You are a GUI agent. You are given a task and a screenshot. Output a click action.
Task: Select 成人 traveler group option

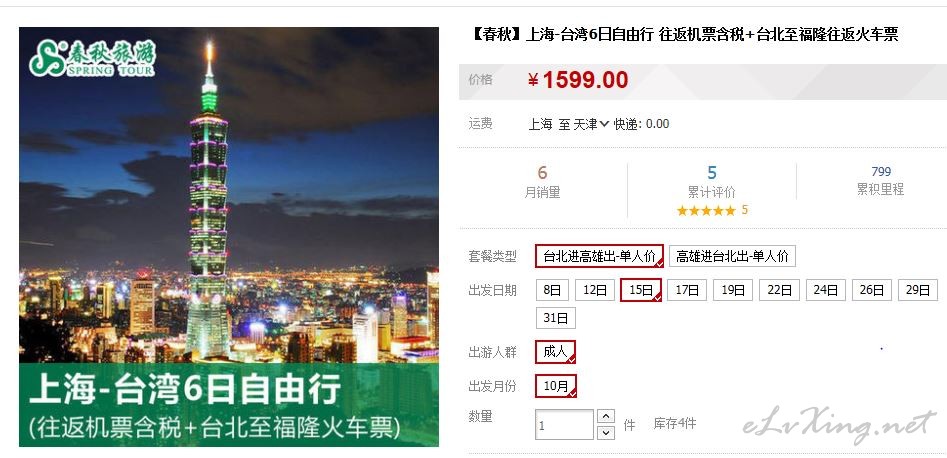click(555, 352)
